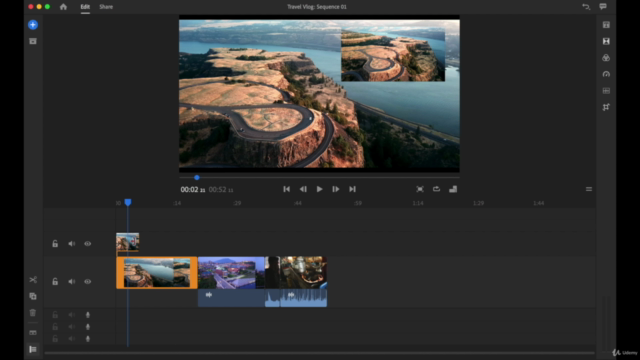Click the third audio track's microphone
The width and height of the screenshot is (640, 360).
88,339
